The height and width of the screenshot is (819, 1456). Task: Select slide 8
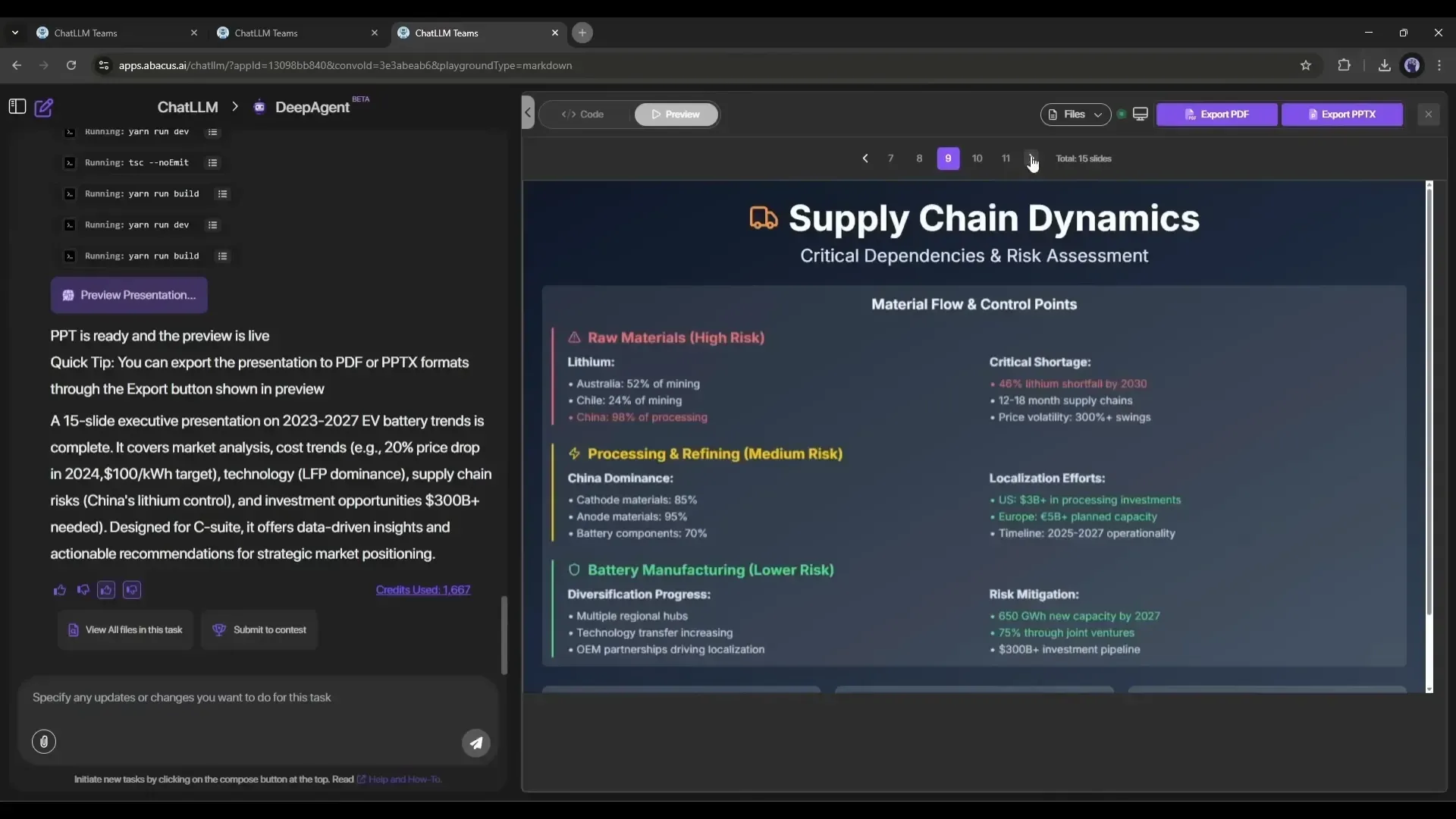point(920,158)
